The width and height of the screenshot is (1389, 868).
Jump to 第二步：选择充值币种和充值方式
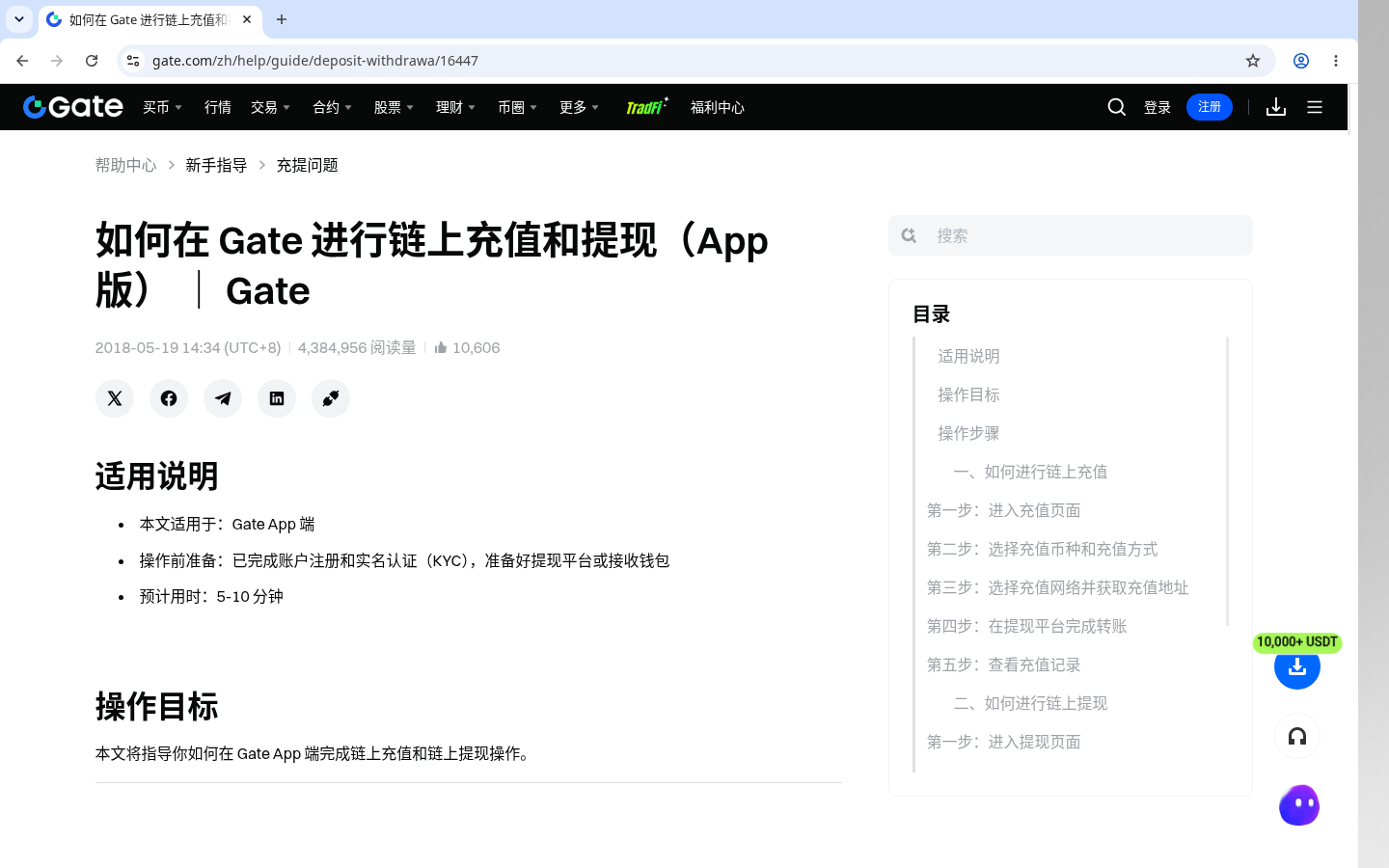1042,549
